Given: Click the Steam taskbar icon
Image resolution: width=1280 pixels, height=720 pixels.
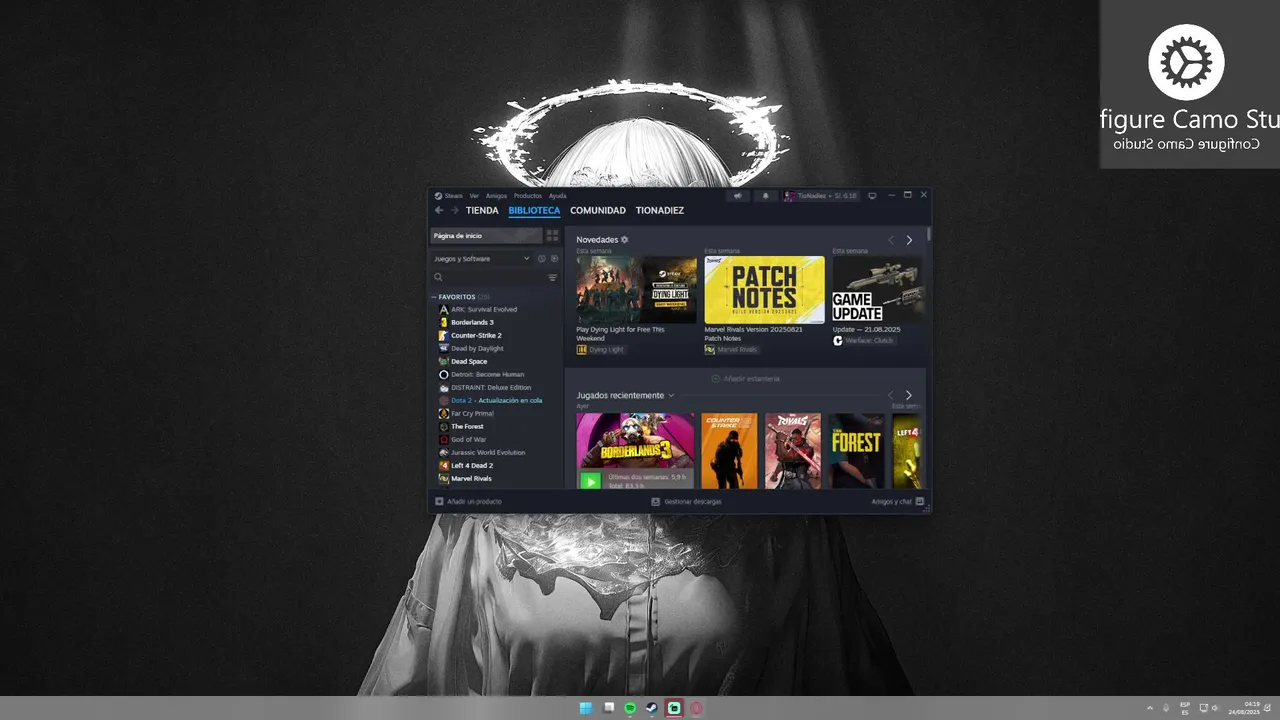Looking at the screenshot, I should tap(652, 708).
